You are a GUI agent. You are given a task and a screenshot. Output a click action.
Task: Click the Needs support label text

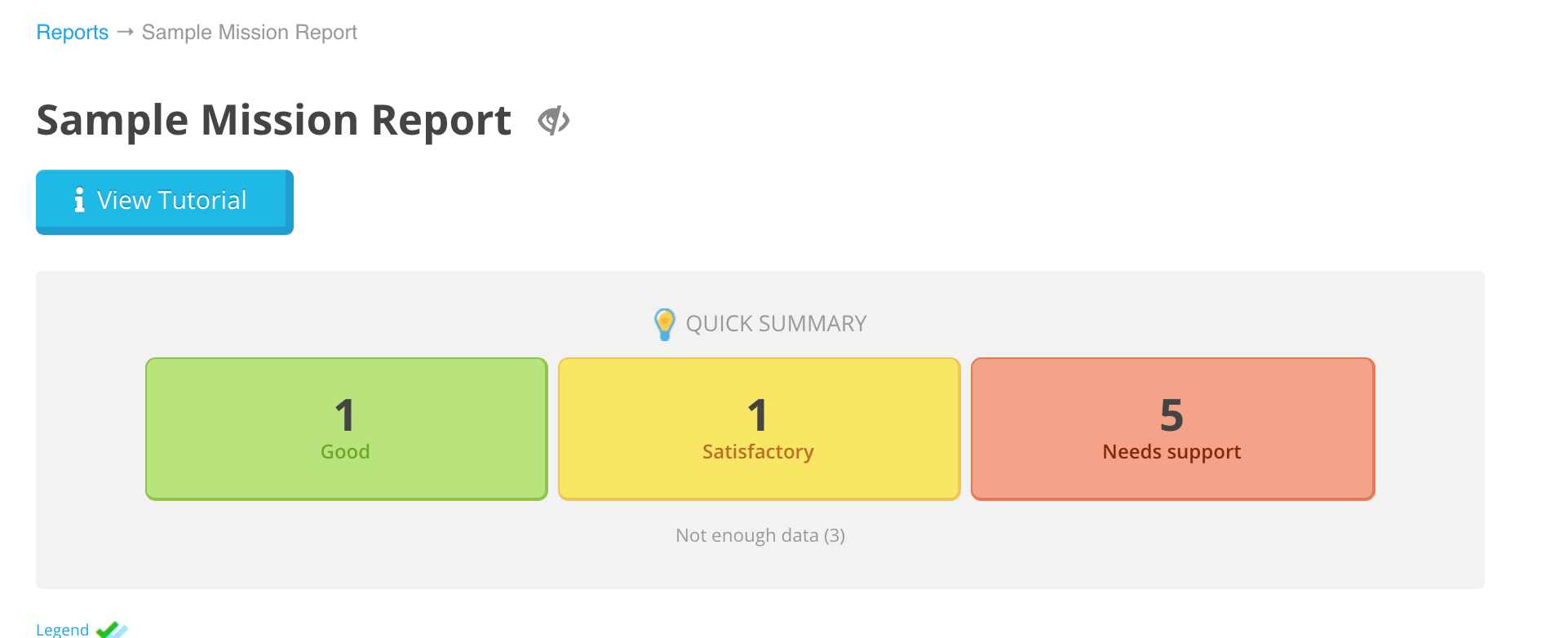click(x=1172, y=452)
